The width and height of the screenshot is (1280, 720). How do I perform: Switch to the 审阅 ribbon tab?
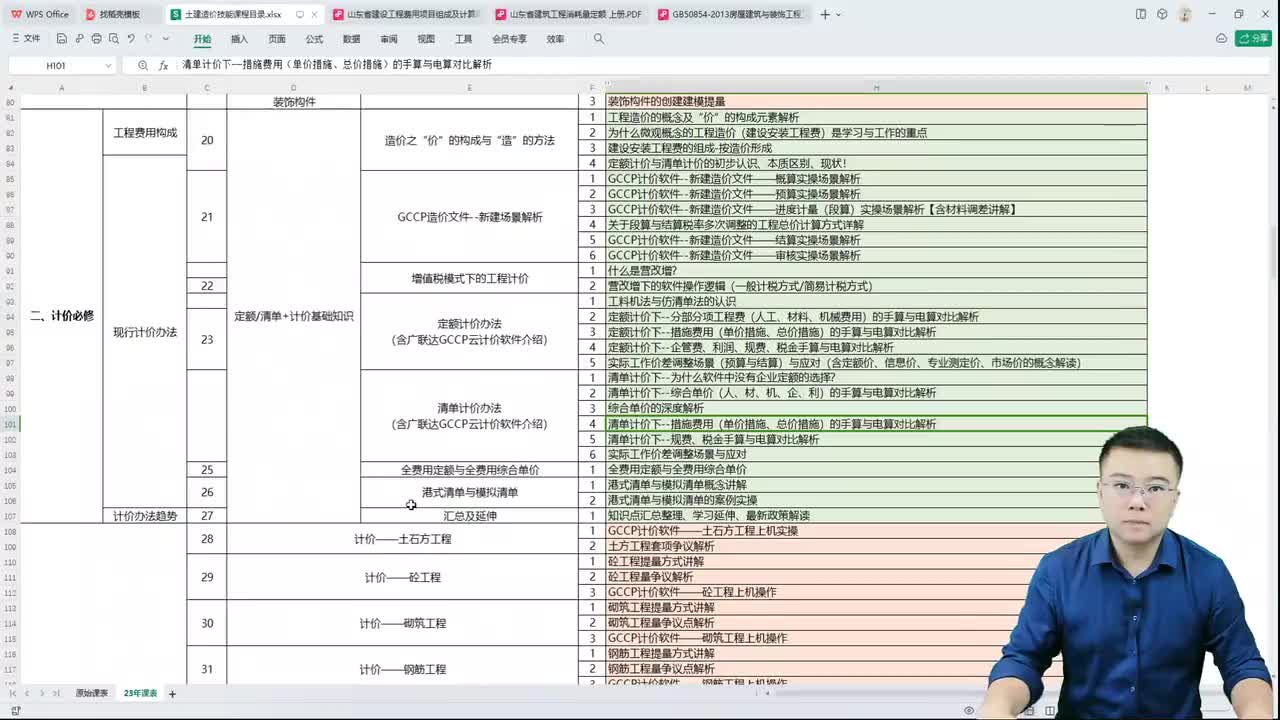click(389, 38)
